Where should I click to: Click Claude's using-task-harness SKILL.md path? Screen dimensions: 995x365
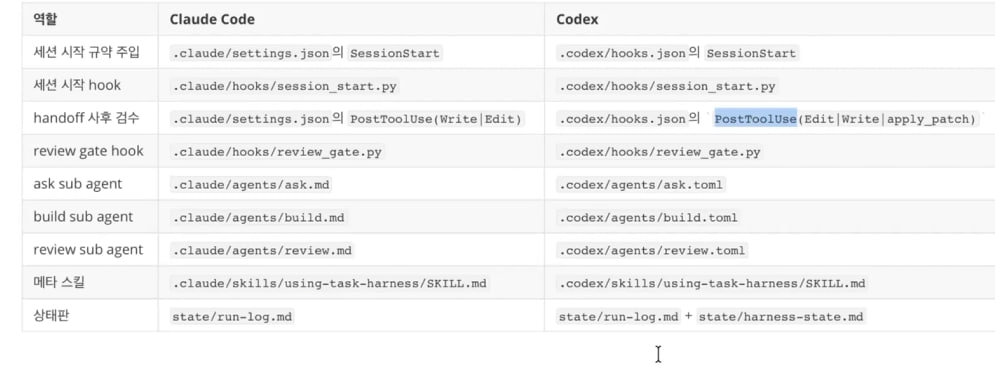click(x=329, y=284)
